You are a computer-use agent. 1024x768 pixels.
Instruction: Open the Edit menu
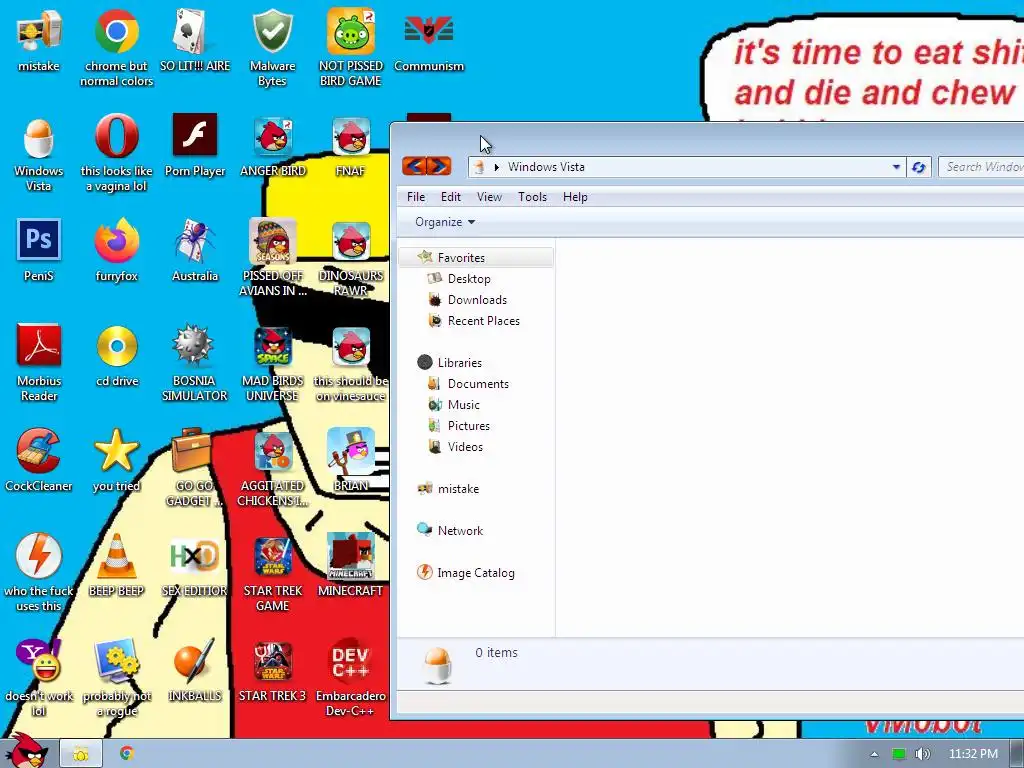coord(451,197)
